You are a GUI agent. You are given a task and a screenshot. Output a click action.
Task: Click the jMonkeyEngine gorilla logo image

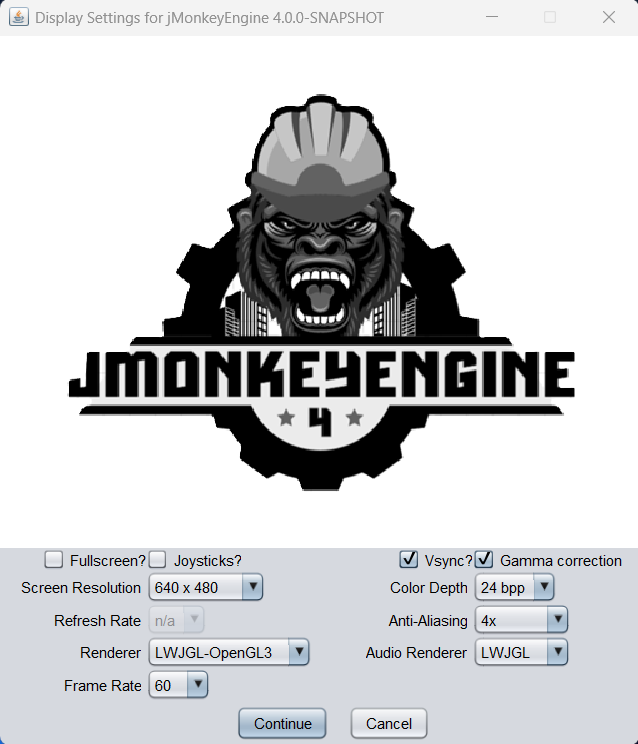coord(322,292)
